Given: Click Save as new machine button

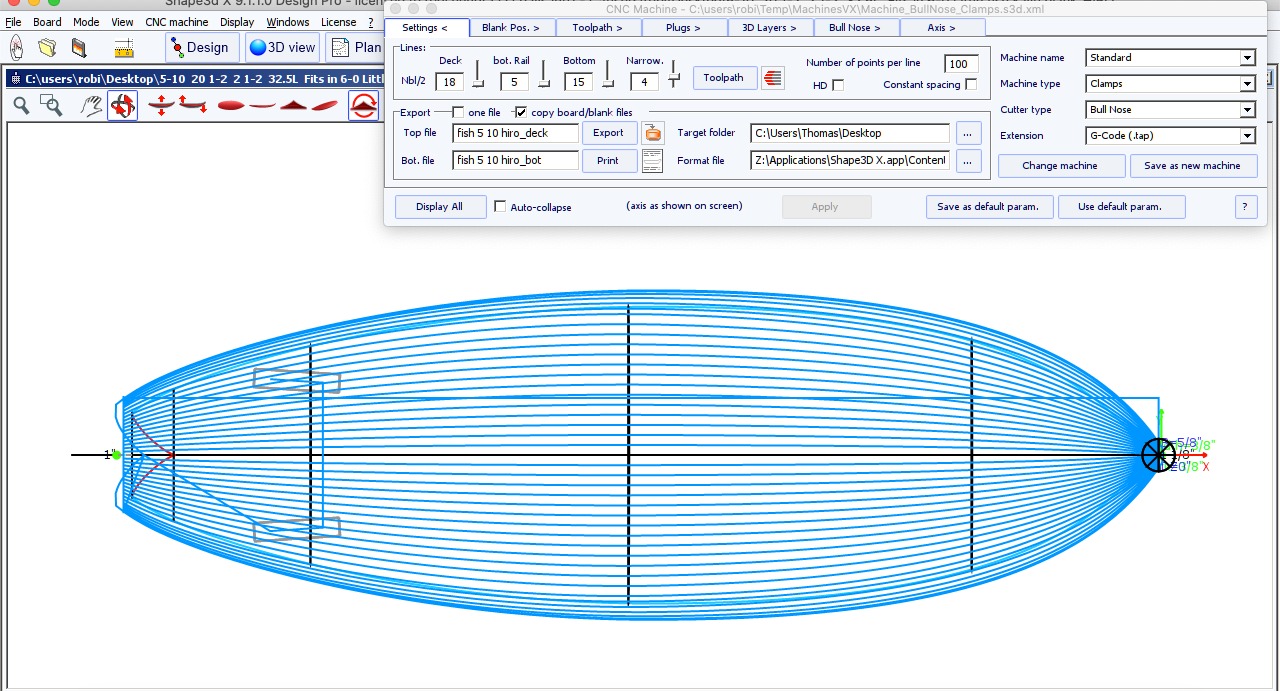Looking at the screenshot, I should 1193,166.
